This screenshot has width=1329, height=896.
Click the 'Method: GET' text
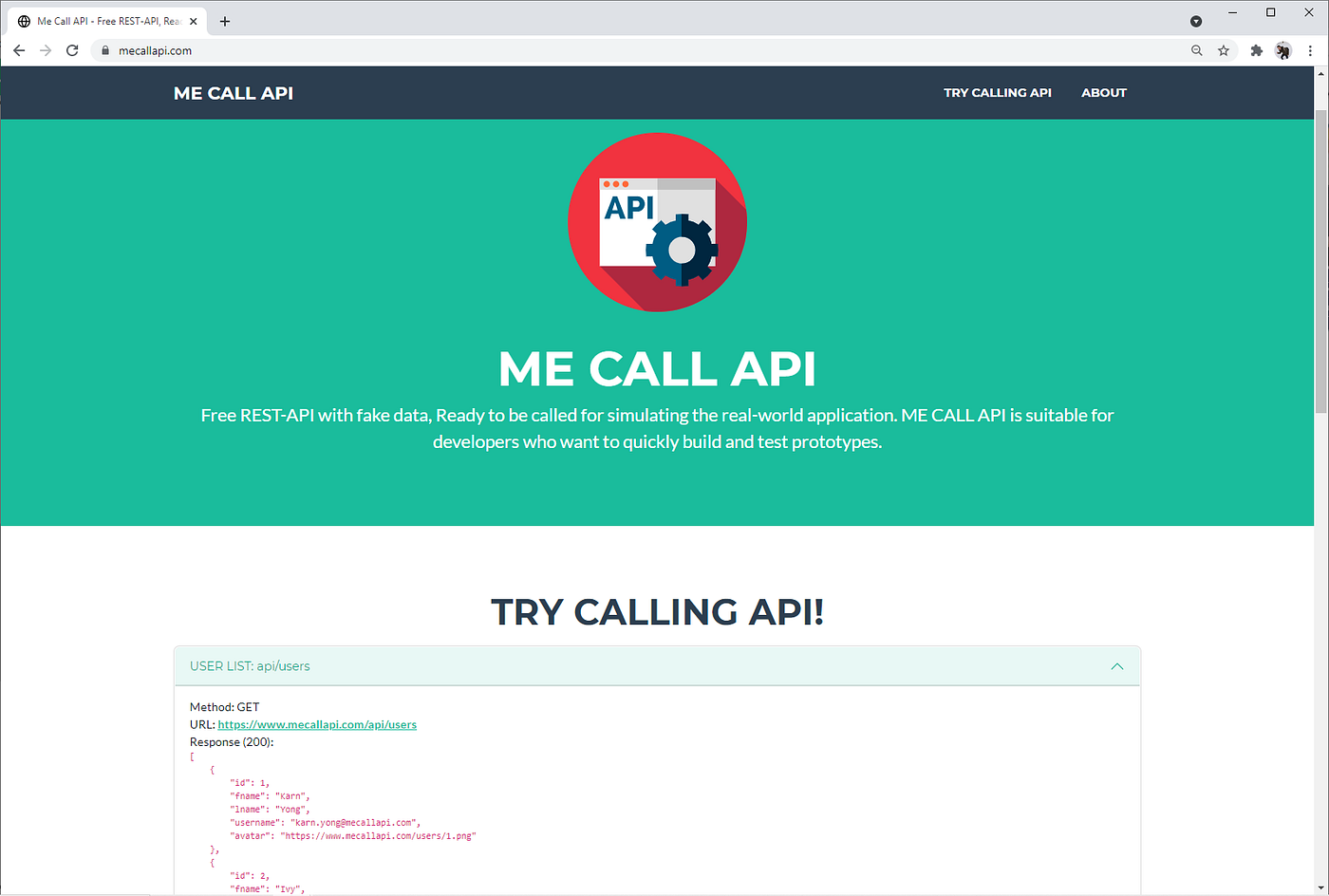[x=224, y=707]
